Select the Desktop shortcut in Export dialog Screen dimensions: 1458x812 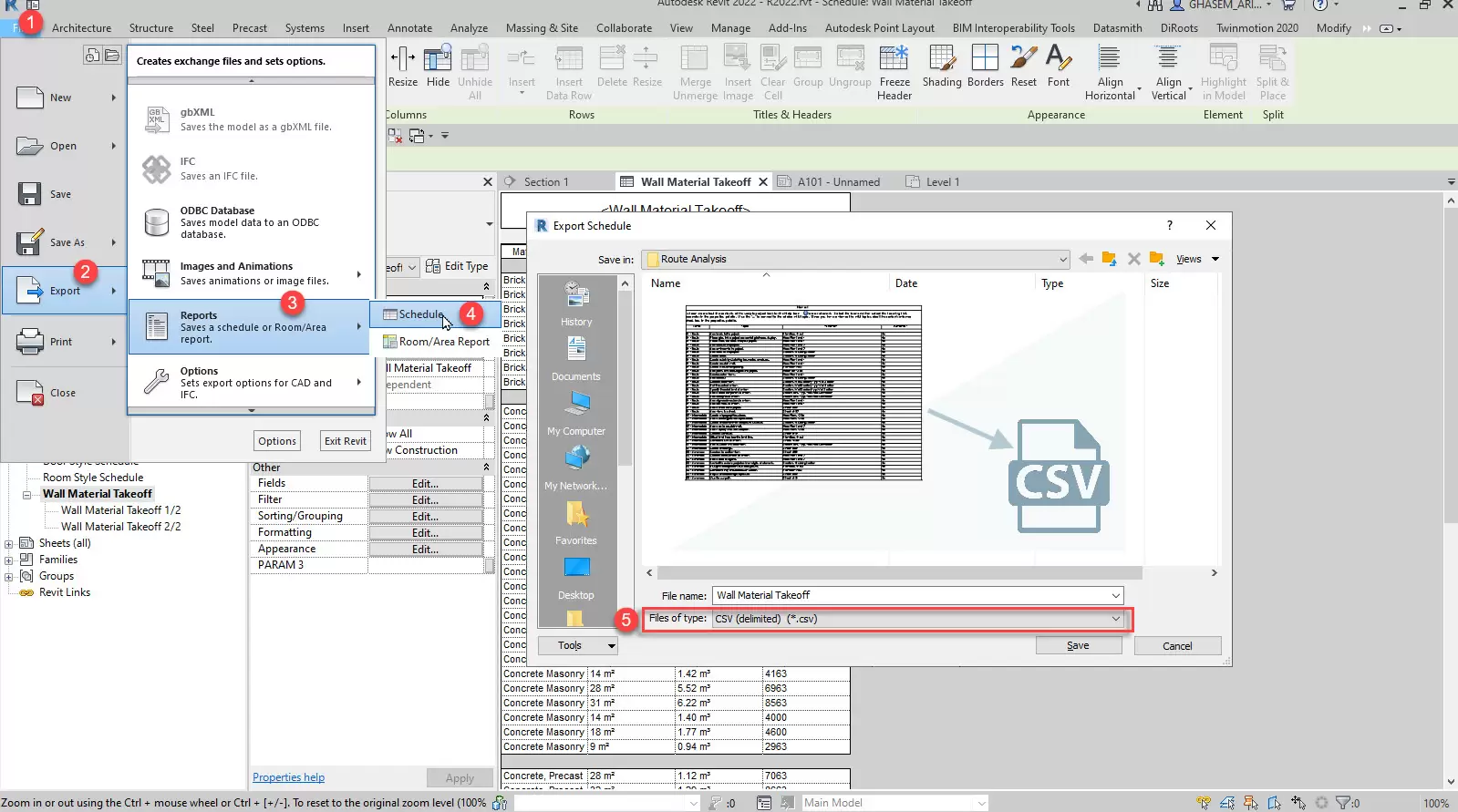coord(575,577)
